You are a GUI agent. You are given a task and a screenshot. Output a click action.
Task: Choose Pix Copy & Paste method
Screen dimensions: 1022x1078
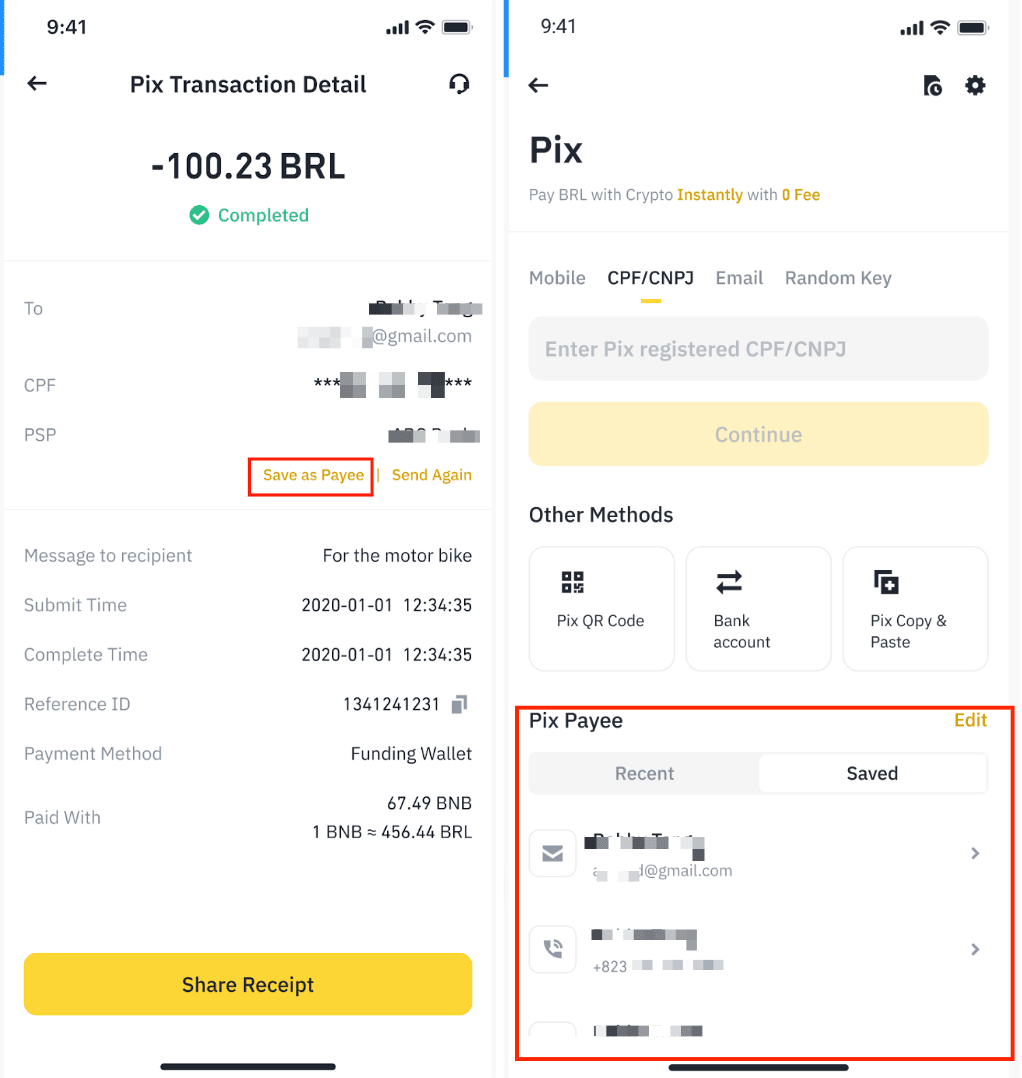click(915, 608)
